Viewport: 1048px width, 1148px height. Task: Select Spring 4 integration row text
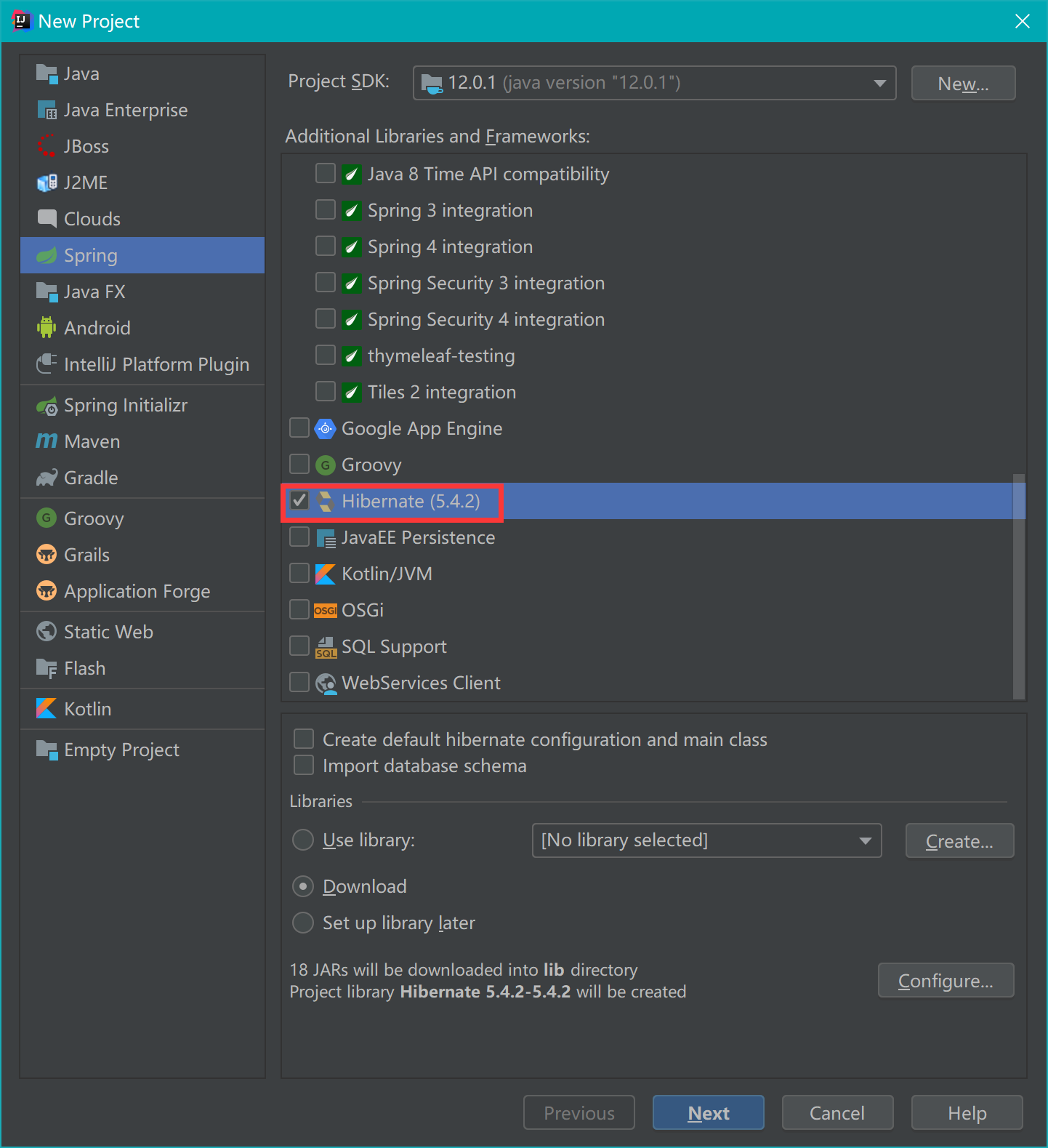(450, 246)
